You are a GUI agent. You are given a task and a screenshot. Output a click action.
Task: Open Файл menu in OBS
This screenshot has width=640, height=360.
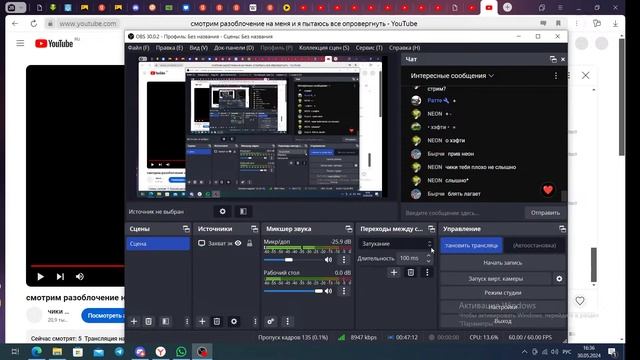pyautogui.click(x=138, y=48)
